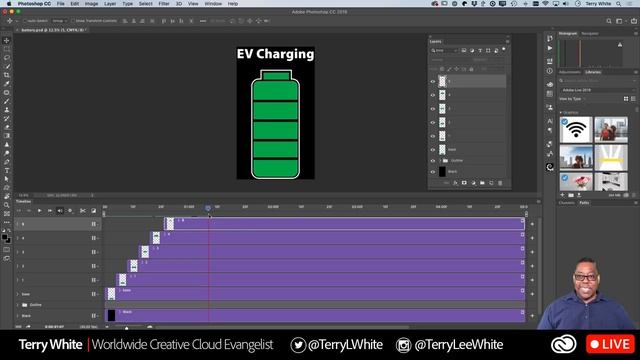Click the split-at-playhead scissors icon
The width and height of the screenshot is (640, 360).
(83, 211)
